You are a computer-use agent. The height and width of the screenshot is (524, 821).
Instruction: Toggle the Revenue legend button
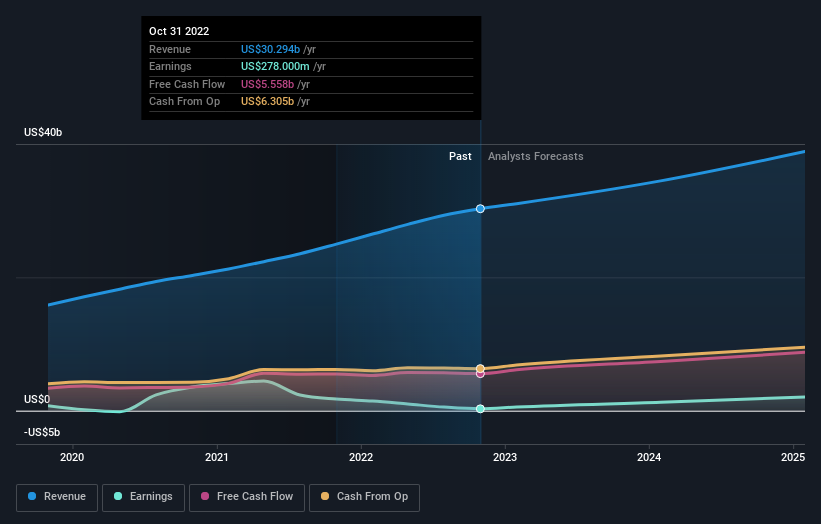57,497
